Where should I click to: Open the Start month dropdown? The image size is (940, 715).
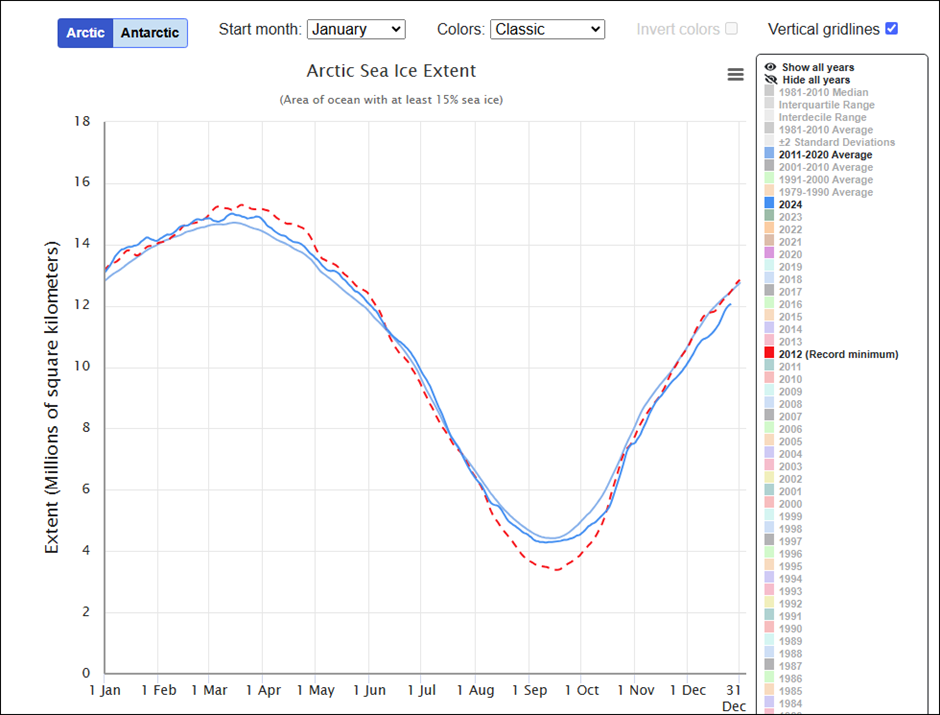356,29
